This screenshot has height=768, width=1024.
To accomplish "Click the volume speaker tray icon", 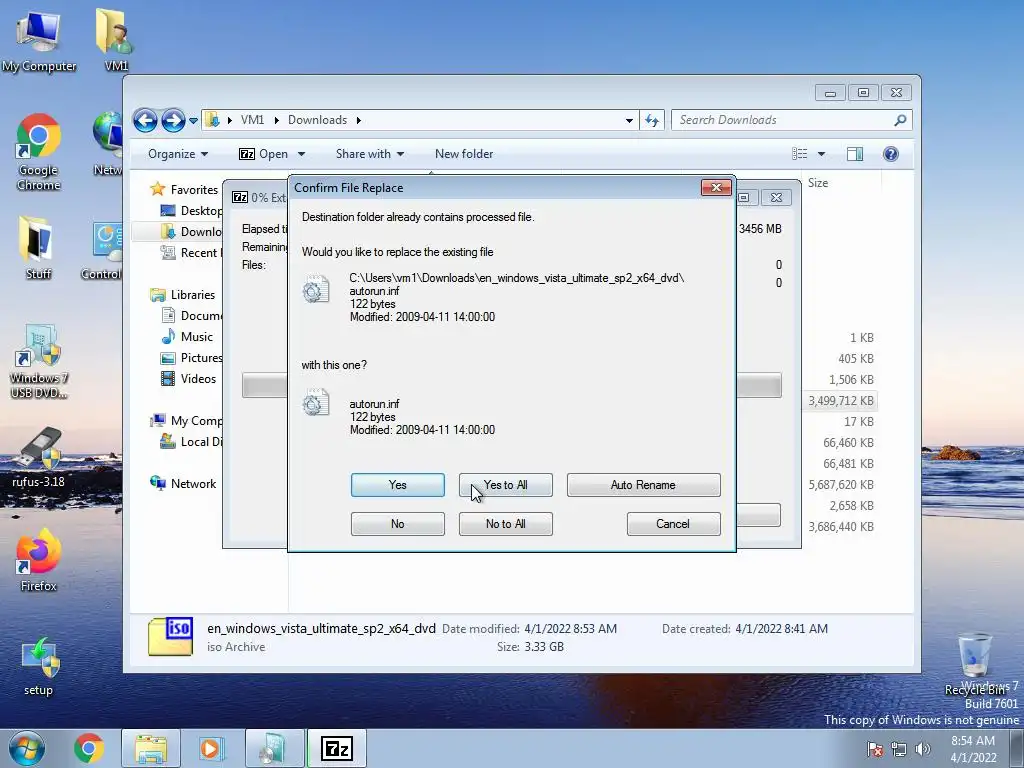I will (x=923, y=749).
